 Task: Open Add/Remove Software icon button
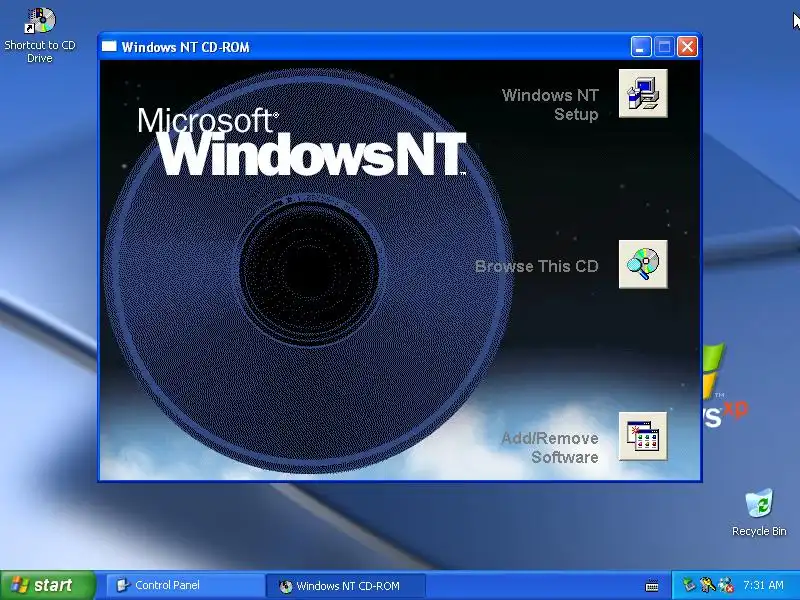point(643,436)
